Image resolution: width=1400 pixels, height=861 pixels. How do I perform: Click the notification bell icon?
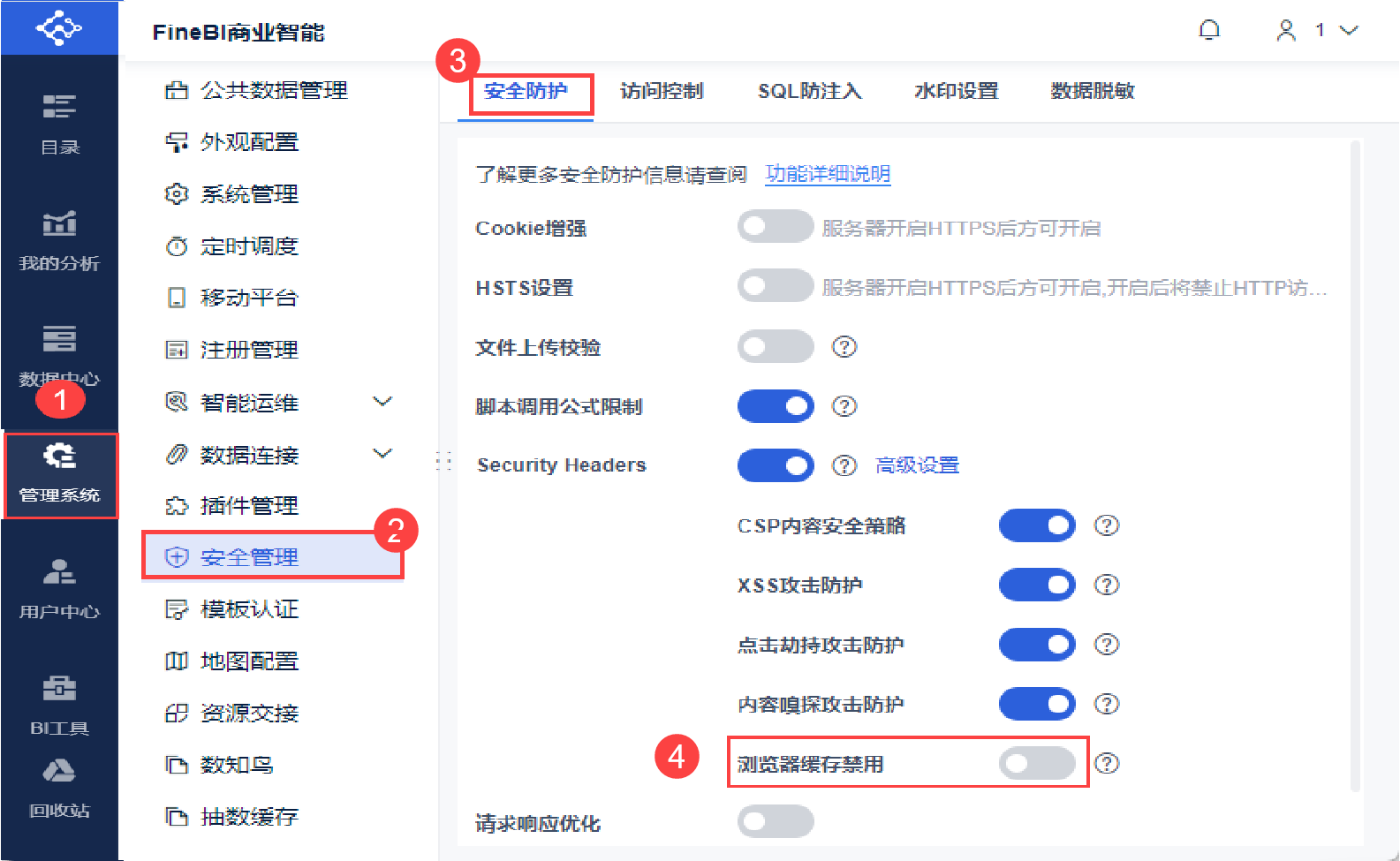[1209, 31]
